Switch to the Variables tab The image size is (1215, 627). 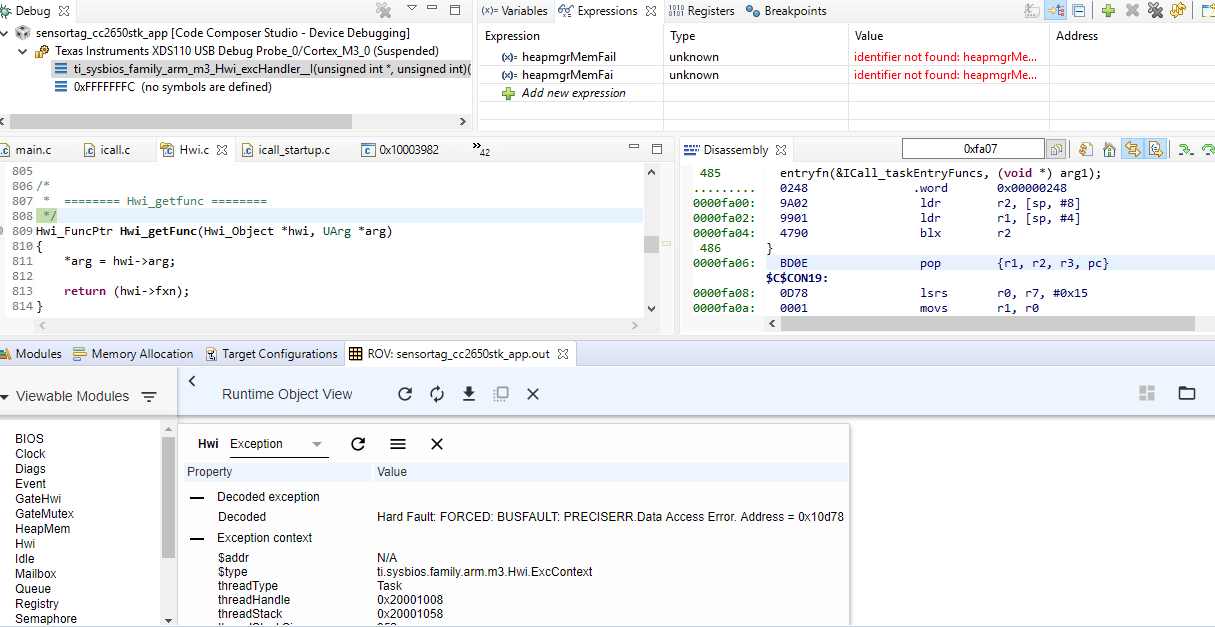tap(514, 11)
